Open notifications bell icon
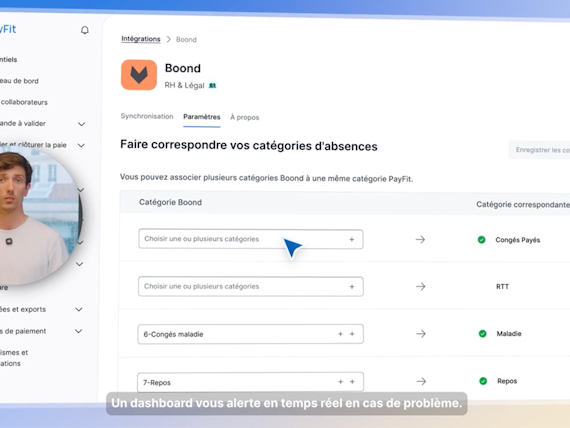Image resolution: width=570 pixels, height=428 pixels. pyautogui.click(x=85, y=30)
